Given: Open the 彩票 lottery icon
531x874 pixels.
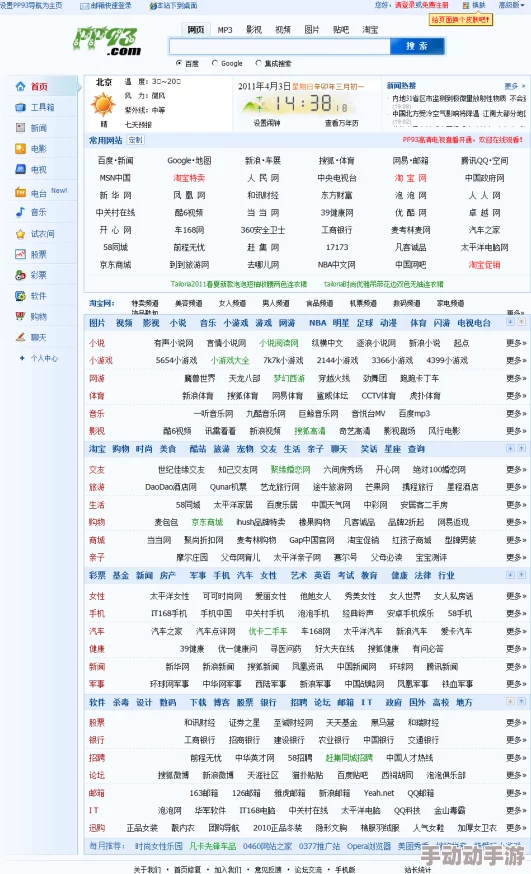Looking at the screenshot, I should pos(21,275).
